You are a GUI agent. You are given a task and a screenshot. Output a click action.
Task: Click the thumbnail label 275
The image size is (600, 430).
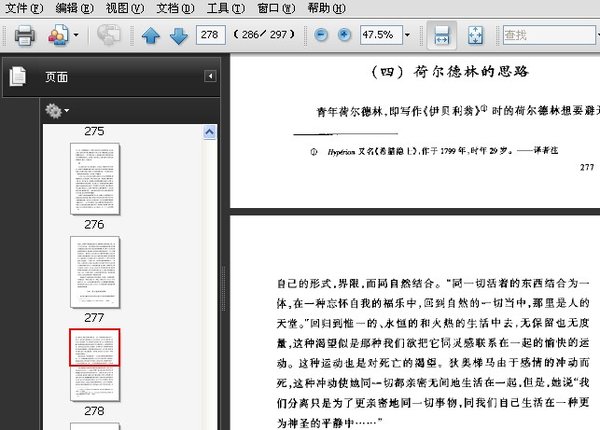tap(94, 131)
